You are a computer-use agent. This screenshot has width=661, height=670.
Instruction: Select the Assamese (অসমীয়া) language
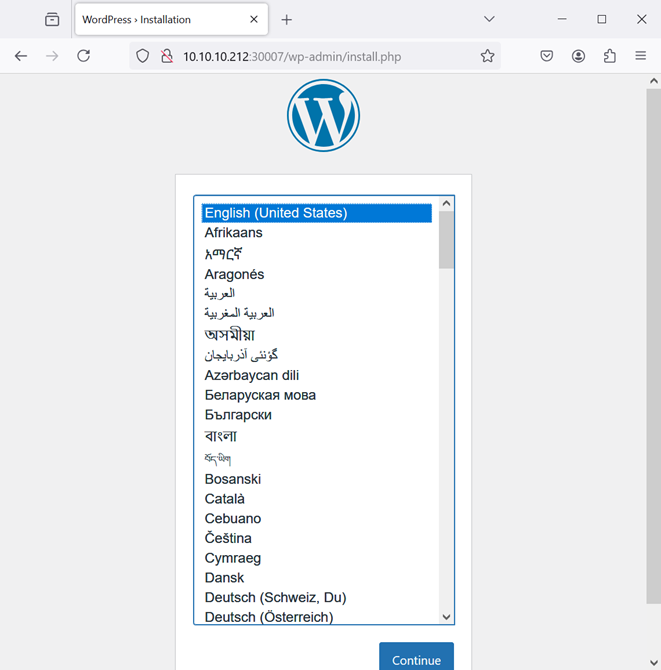point(317,335)
